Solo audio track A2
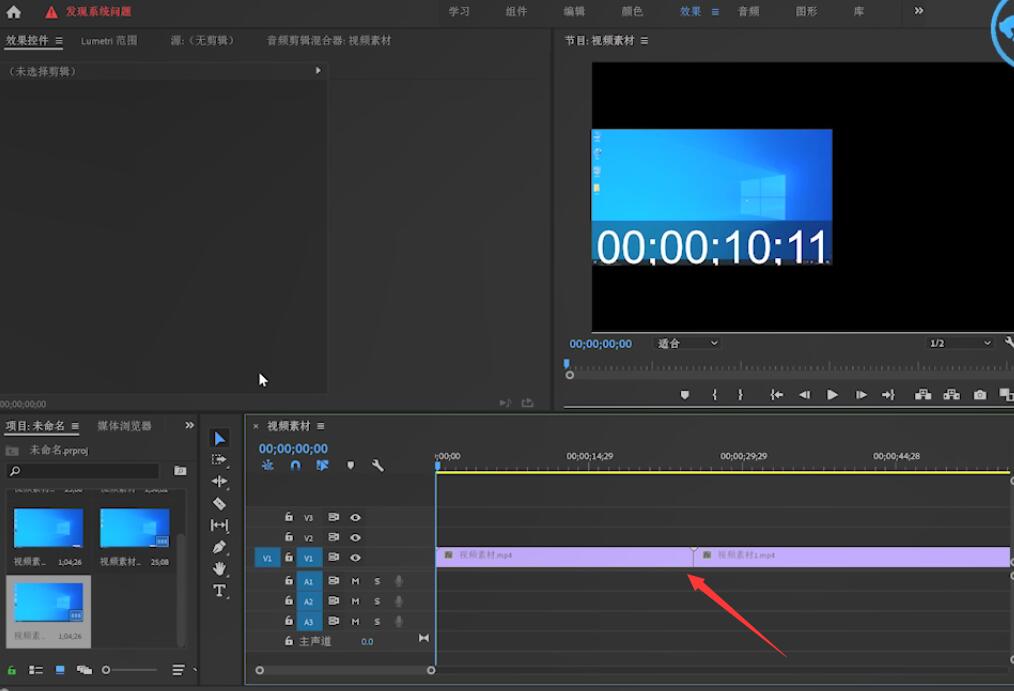Image resolution: width=1014 pixels, height=691 pixels. point(377,602)
